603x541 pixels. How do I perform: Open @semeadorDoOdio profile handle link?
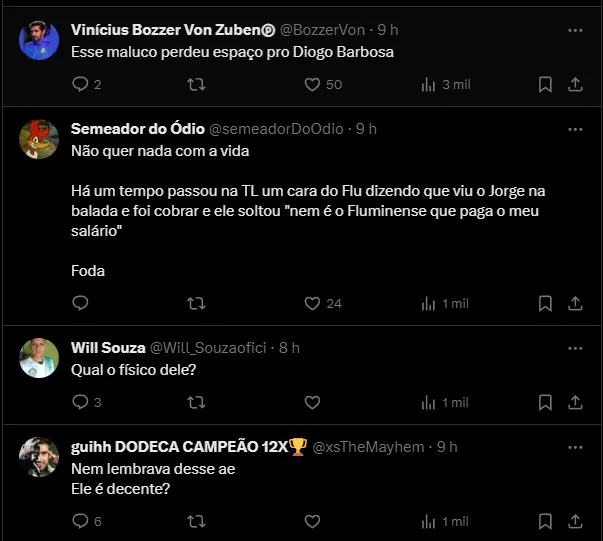[275, 129]
